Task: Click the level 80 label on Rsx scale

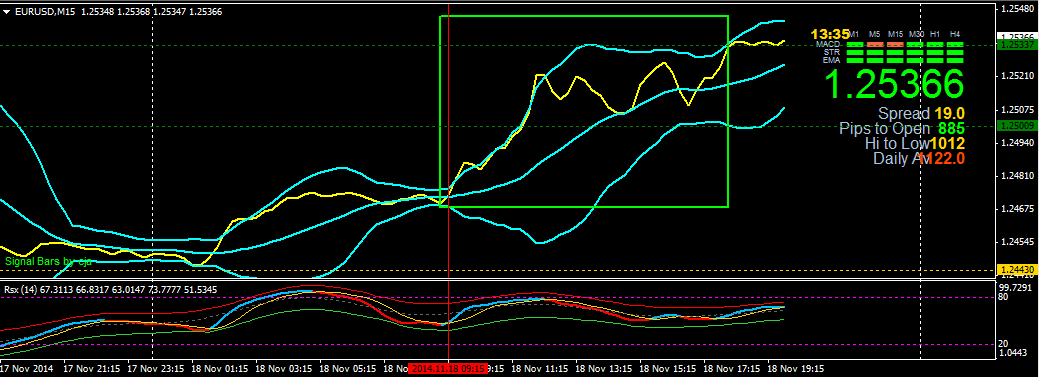Action: (x=1004, y=297)
